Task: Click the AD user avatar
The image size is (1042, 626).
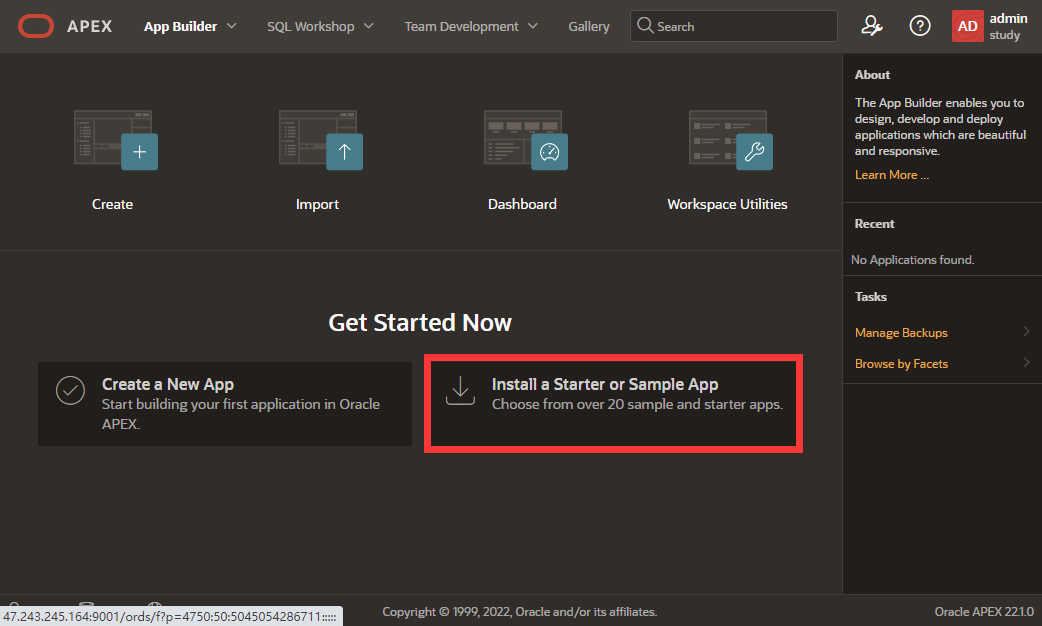Action: 967,26
